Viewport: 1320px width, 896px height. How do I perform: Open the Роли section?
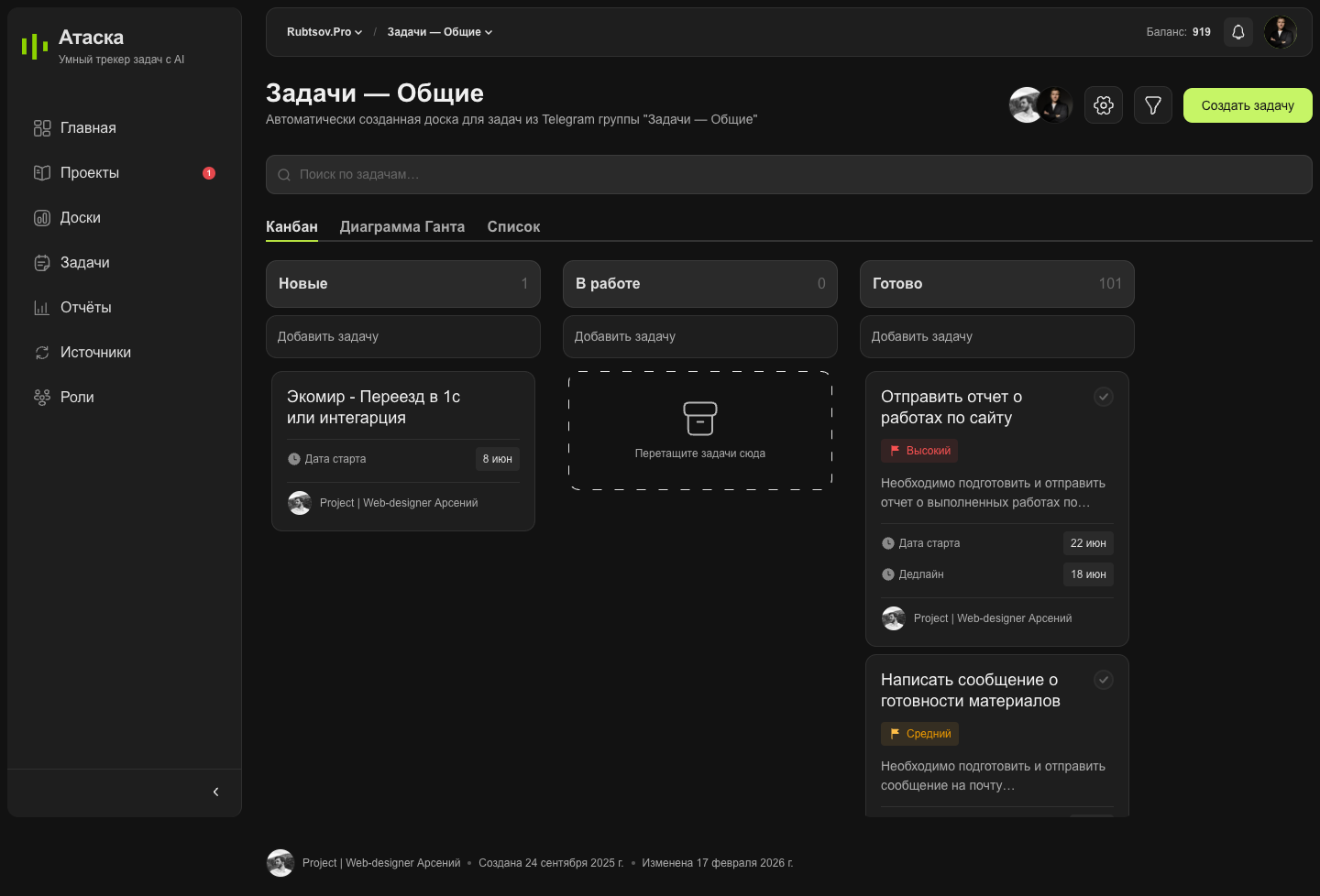(125, 398)
